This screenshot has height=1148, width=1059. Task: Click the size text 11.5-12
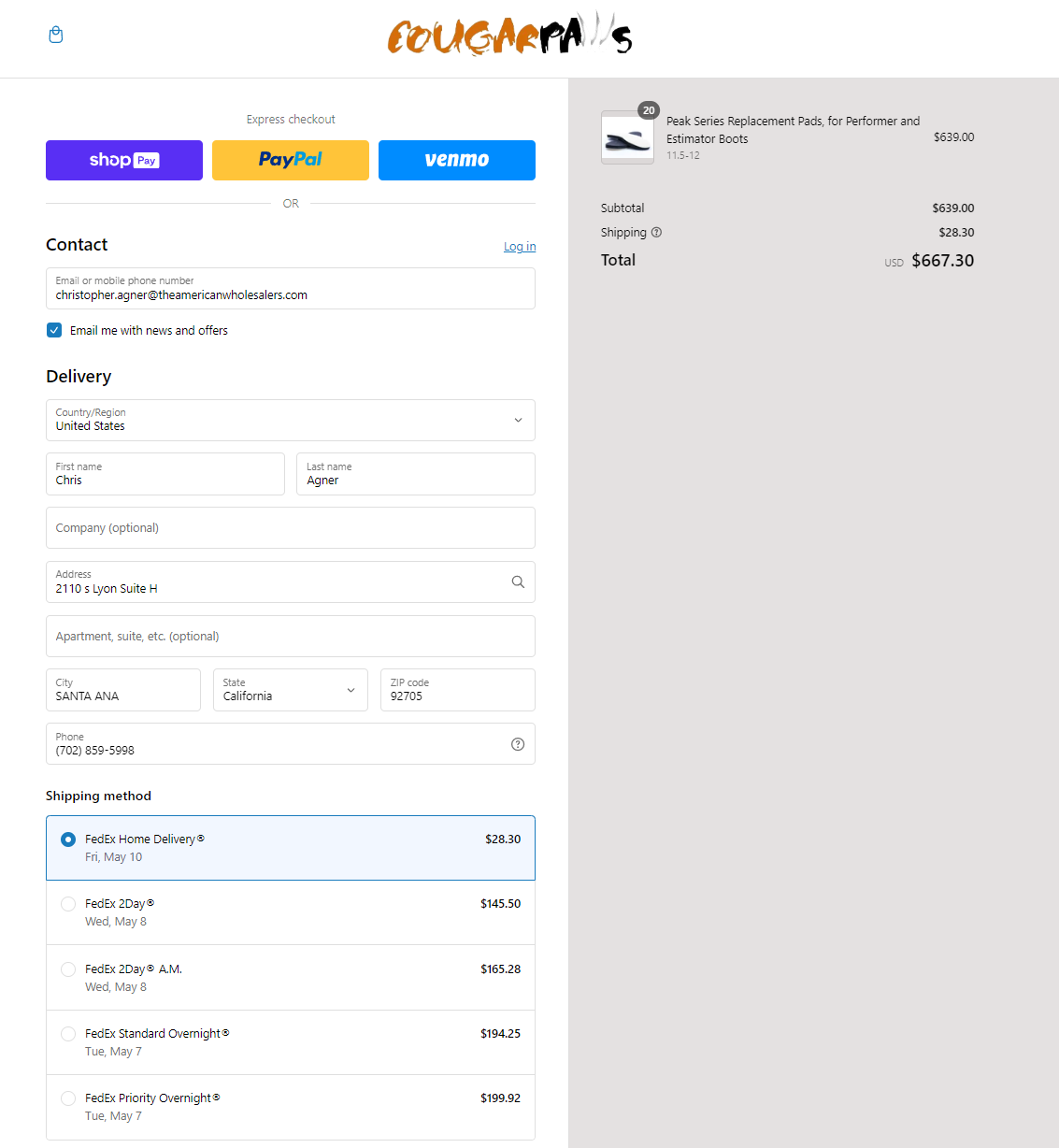(x=683, y=155)
